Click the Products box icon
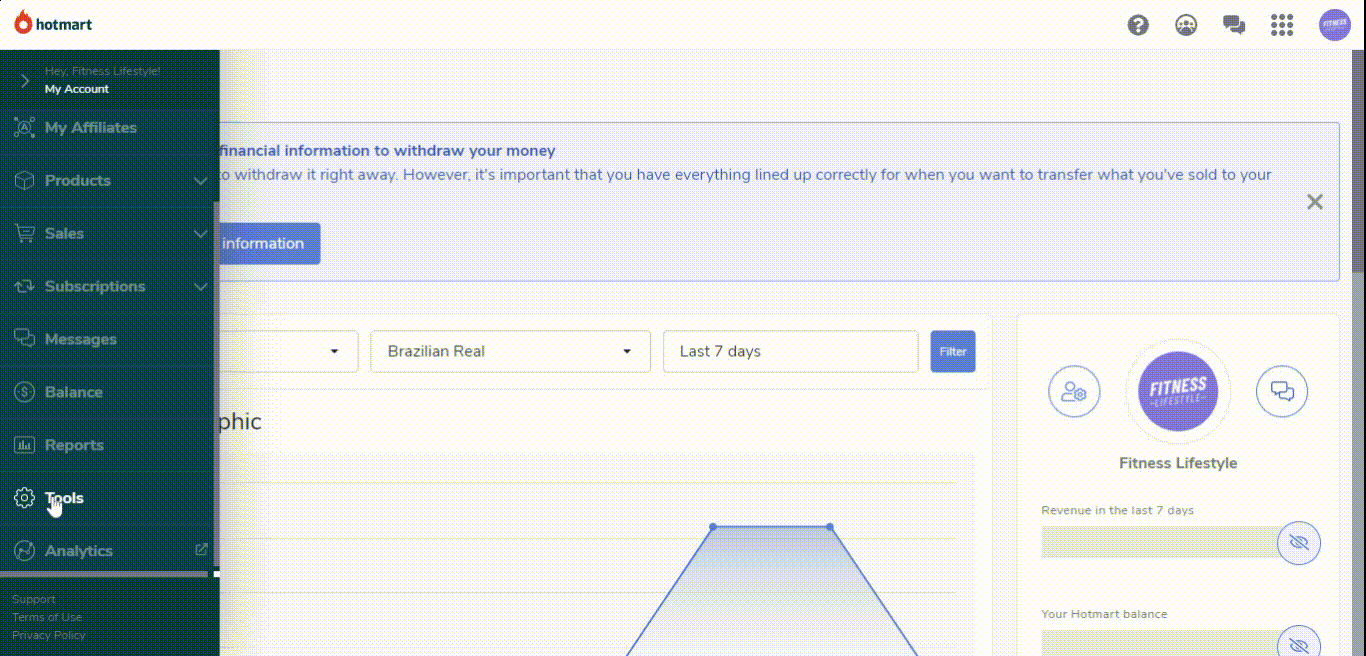Screen dimensions: 1366x656 coord(24,180)
